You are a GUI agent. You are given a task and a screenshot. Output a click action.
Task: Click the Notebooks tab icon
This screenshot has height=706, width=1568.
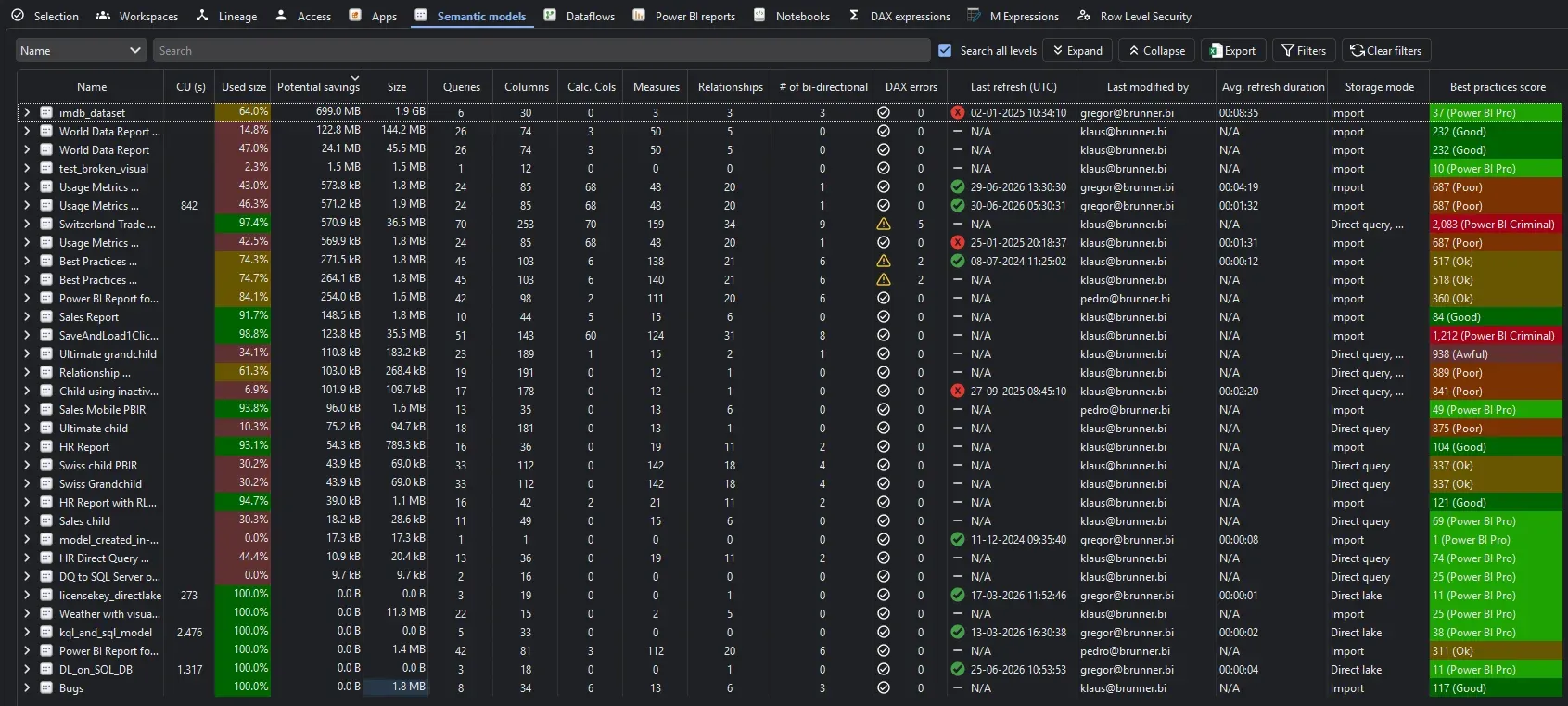click(759, 15)
